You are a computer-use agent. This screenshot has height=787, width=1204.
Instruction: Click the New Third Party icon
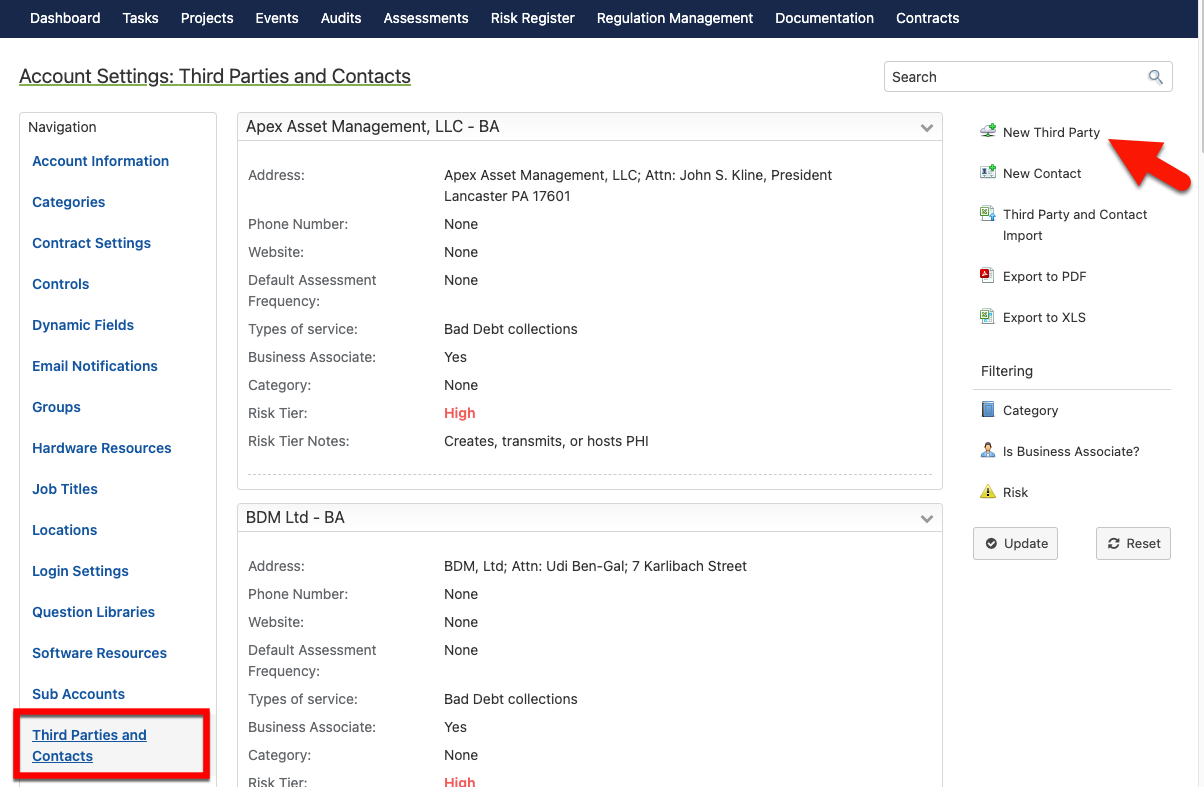point(988,131)
